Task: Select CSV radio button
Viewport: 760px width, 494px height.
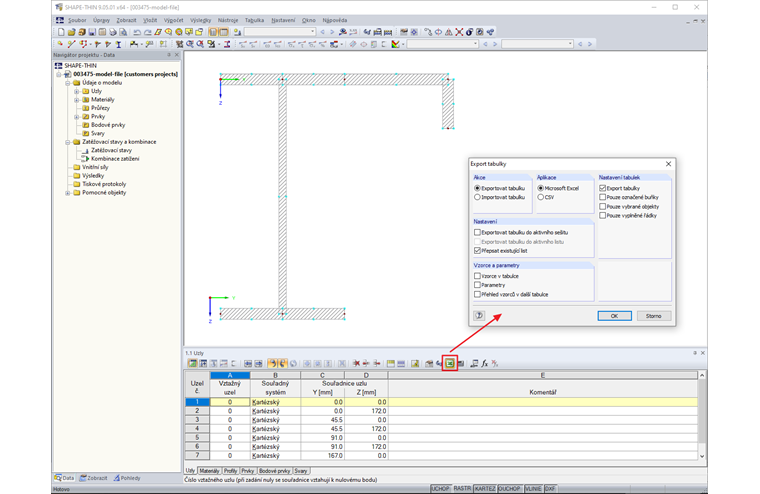Action: (540, 197)
